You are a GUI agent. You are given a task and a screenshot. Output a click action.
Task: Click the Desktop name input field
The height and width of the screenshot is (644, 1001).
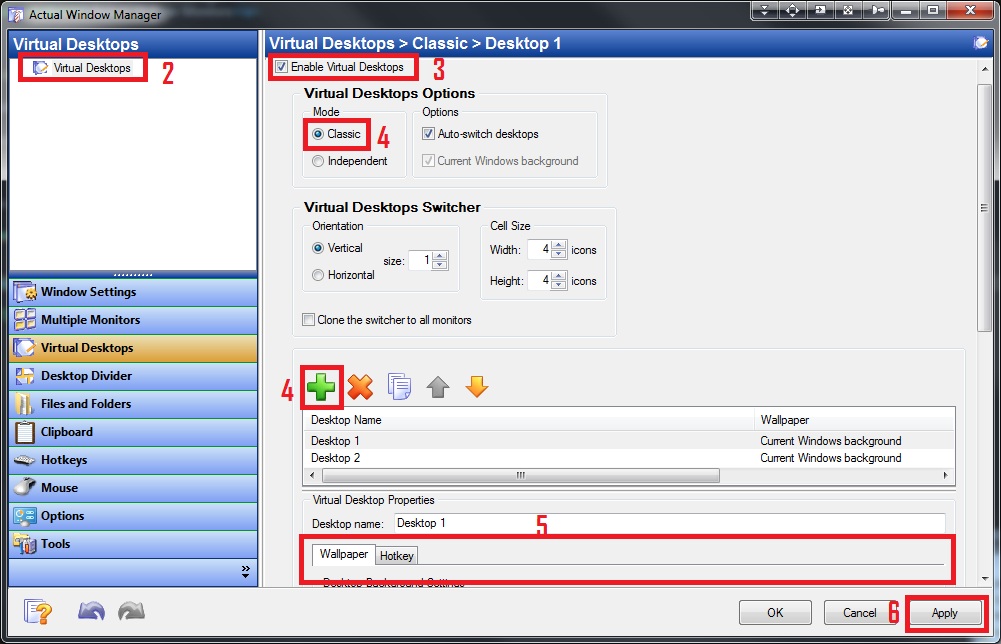point(669,523)
